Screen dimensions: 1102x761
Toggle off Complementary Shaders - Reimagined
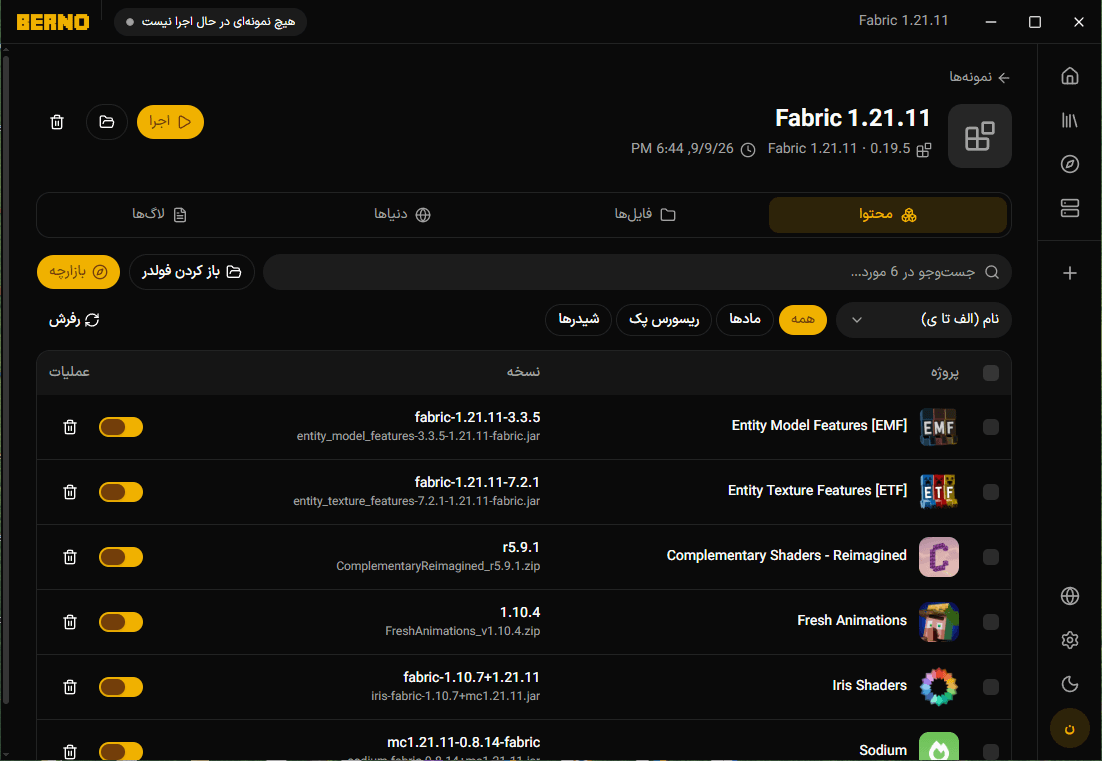click(x=121, y=557)
